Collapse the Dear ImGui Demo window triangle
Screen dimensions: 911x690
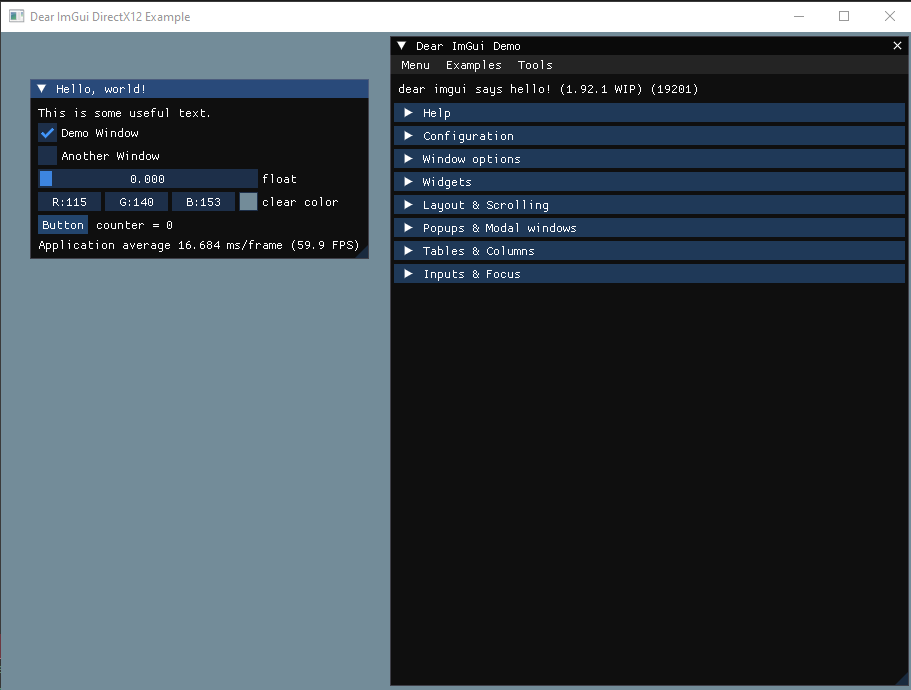pos(401,46)
